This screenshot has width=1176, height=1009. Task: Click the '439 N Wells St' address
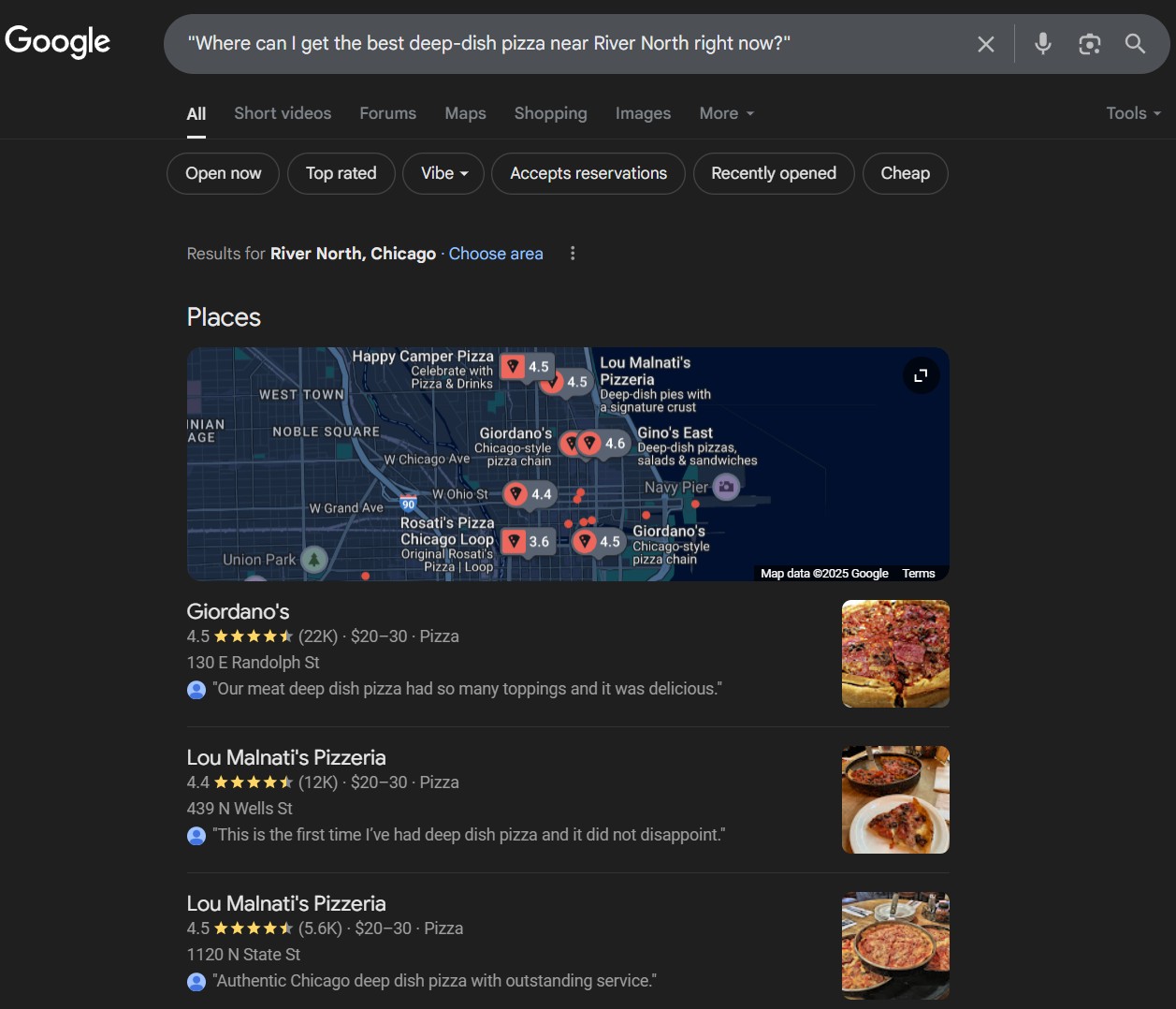[x=240, y=809]
